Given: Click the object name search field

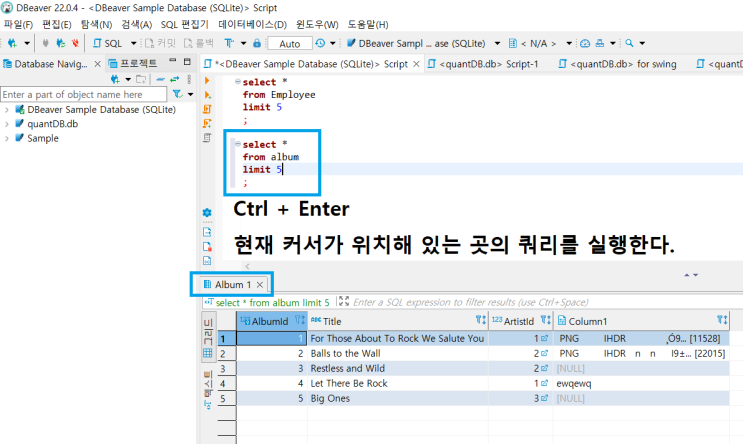Looking at the screenshot, I should point(84,94).
